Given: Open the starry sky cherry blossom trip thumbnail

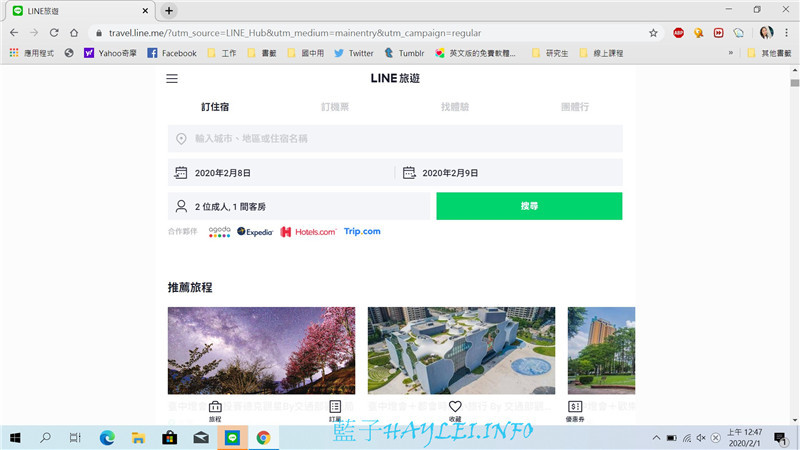Looking at the screenshot, I should click(261, 351).
